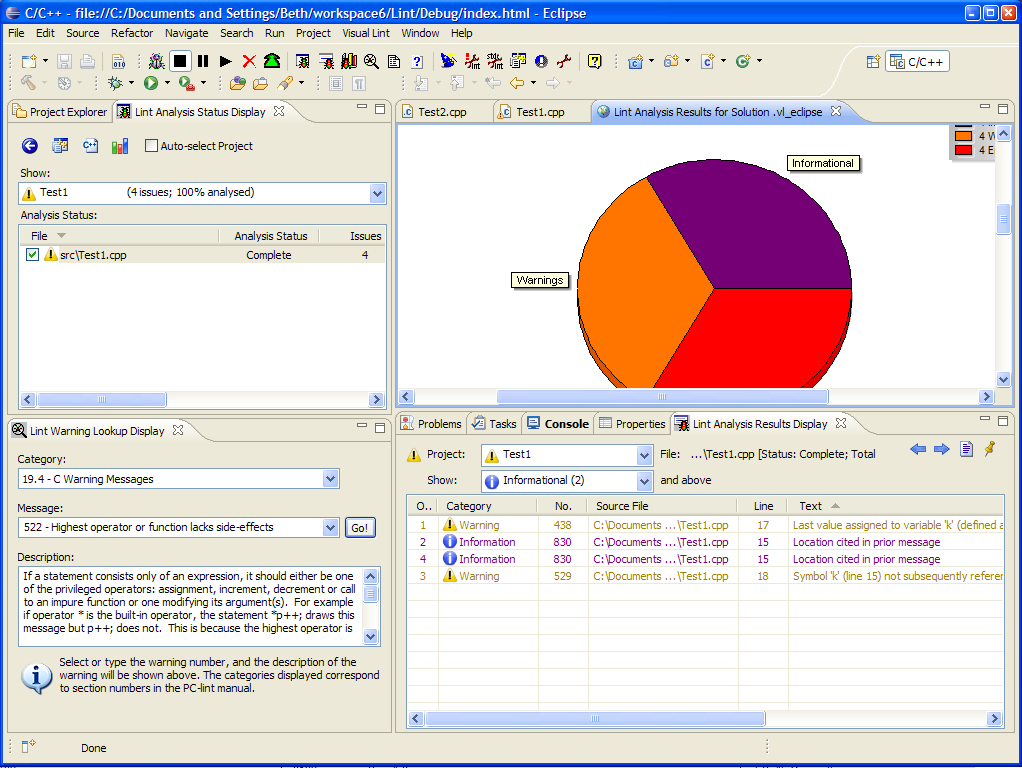Open the Informational (2) severity dropdown
The height and width of the screenshot is (768, 1022).
point(644,481)
